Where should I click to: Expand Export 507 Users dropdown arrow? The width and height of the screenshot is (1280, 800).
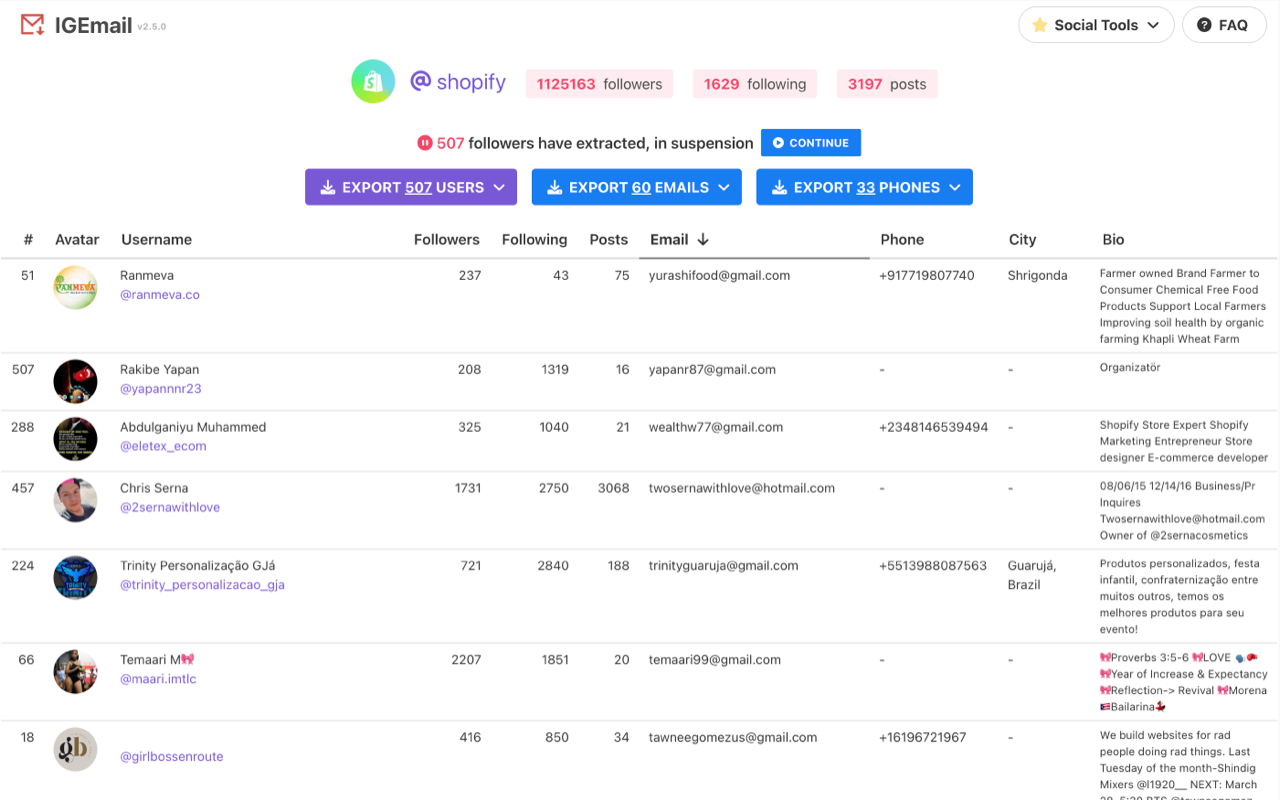point(499,187)
